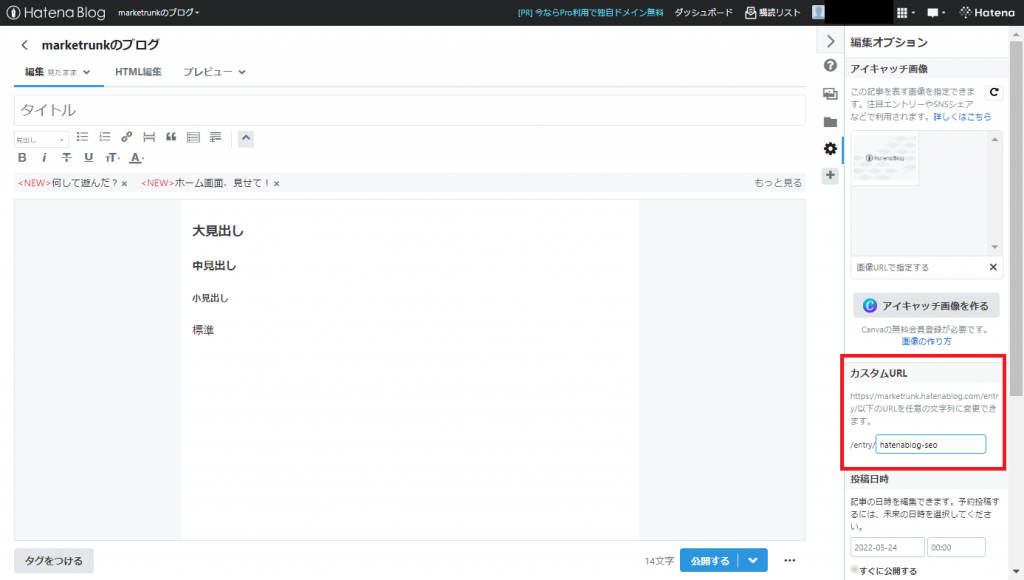Open the 見出し heading style dropdown
The image size is (1024, 580).
[x=41, y=140]
